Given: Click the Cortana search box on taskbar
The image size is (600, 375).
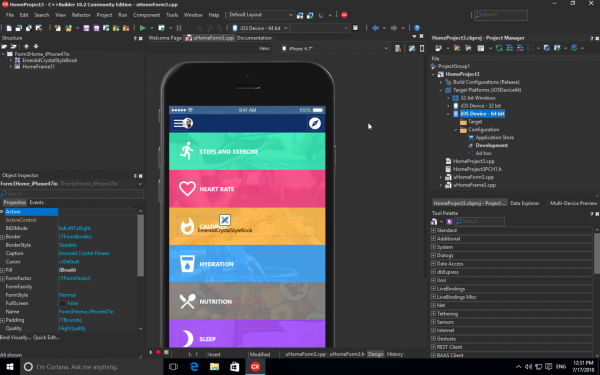Looking at the screenshot, I should [92, 367].
